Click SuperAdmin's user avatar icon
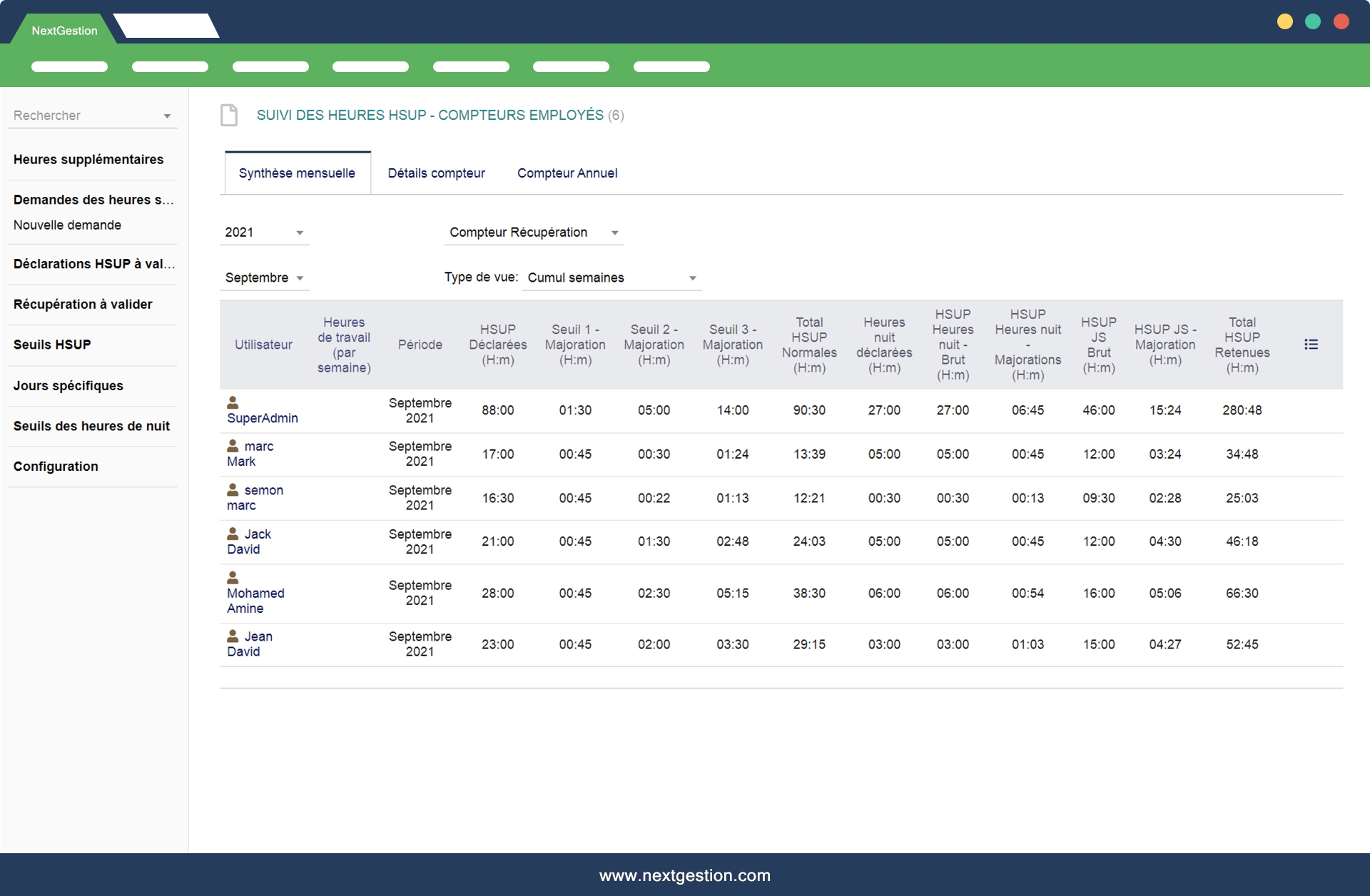The height and width of the screenshot is (896, 1370). tap(233, 402)
